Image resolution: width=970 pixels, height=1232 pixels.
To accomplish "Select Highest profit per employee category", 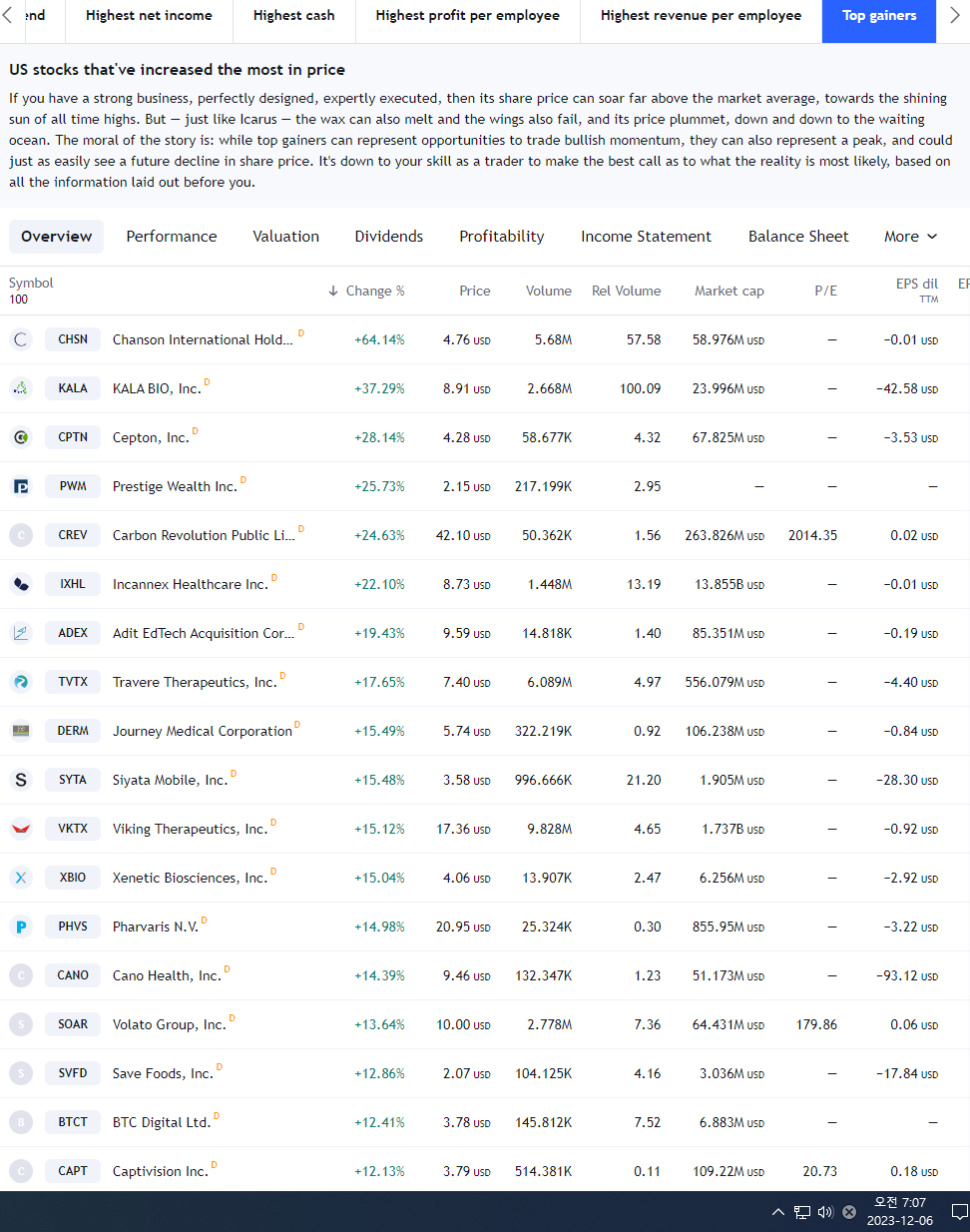I will tap(468, 16).
